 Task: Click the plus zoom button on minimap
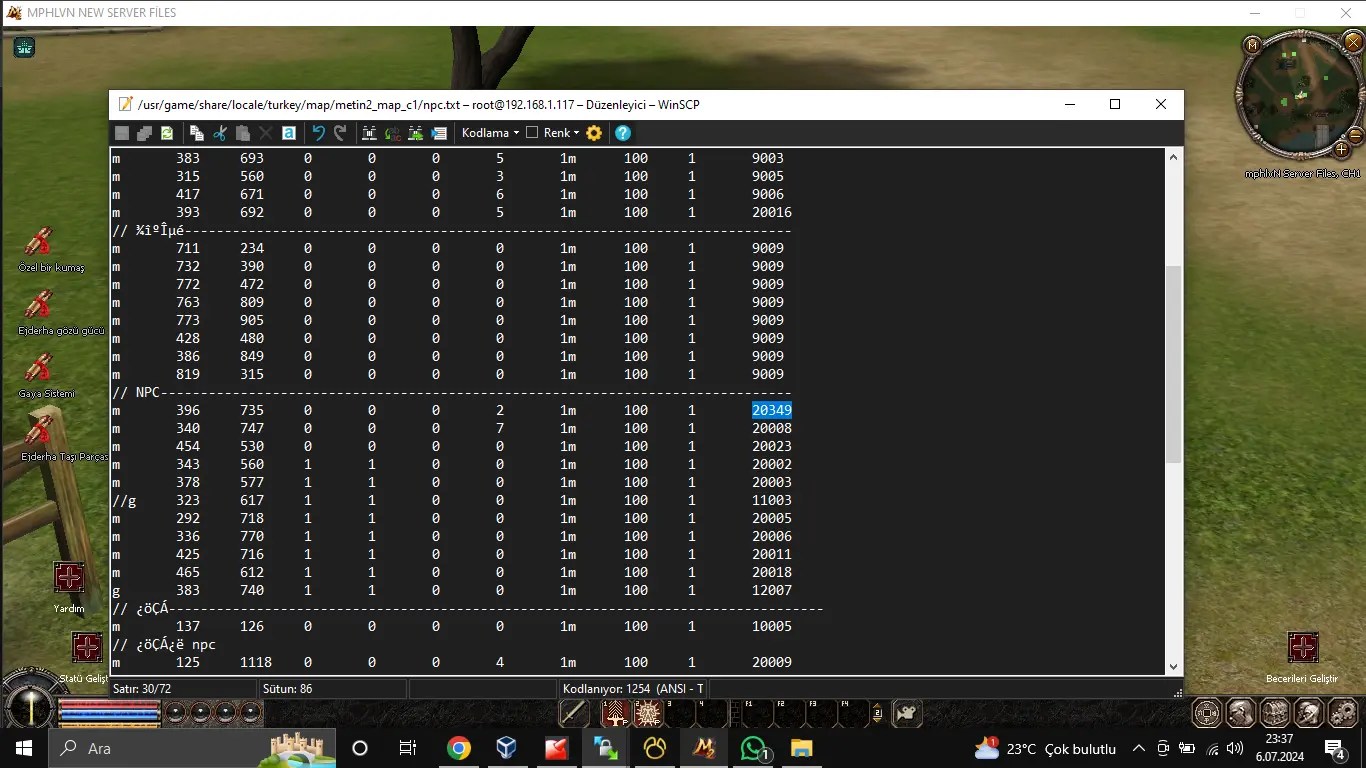[1342, 150]
